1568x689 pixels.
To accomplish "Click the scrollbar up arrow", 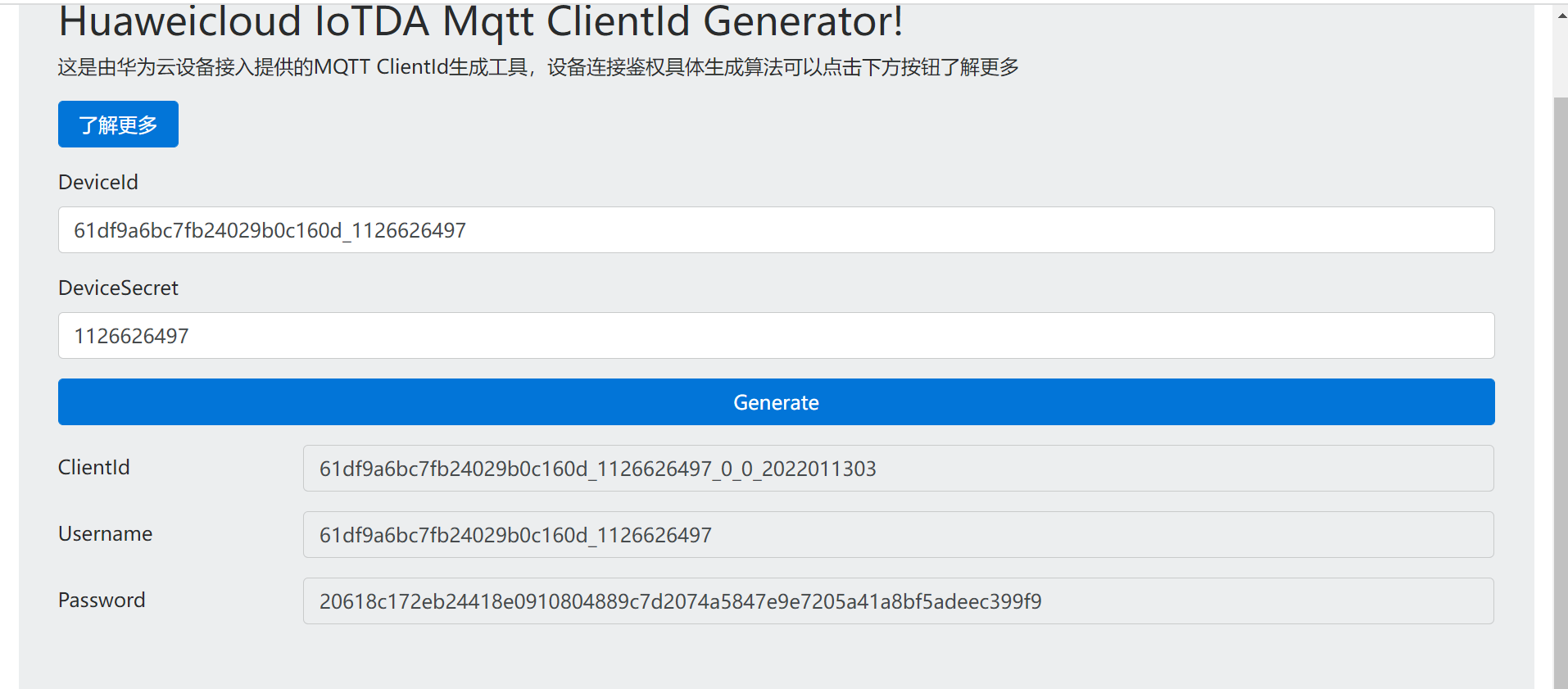I will 1561,15.
